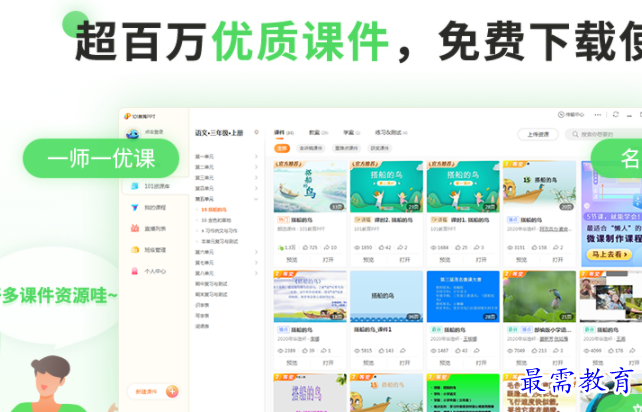Open the blue 第三届 contest slide thumbnail
642x412 pixels.
point(463,296)
